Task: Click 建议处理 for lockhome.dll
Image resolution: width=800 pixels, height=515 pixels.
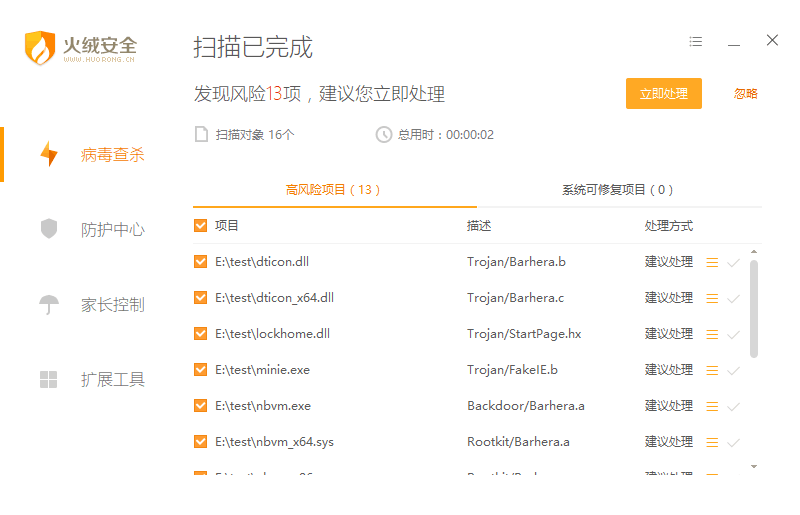Action: click(x=669, y=334)
